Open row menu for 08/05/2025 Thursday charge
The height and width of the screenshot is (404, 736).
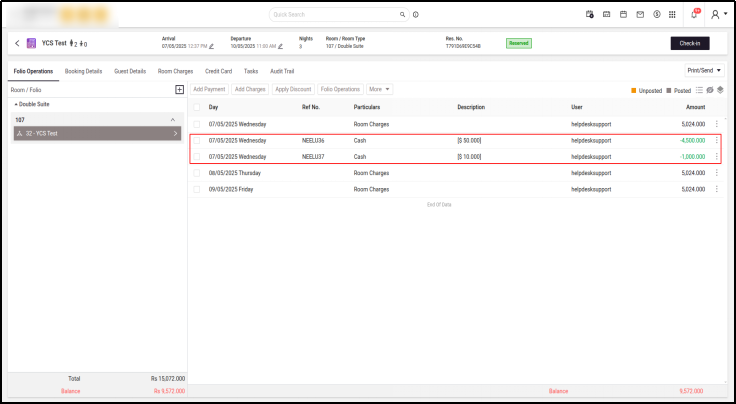click(x=716, y=173)
